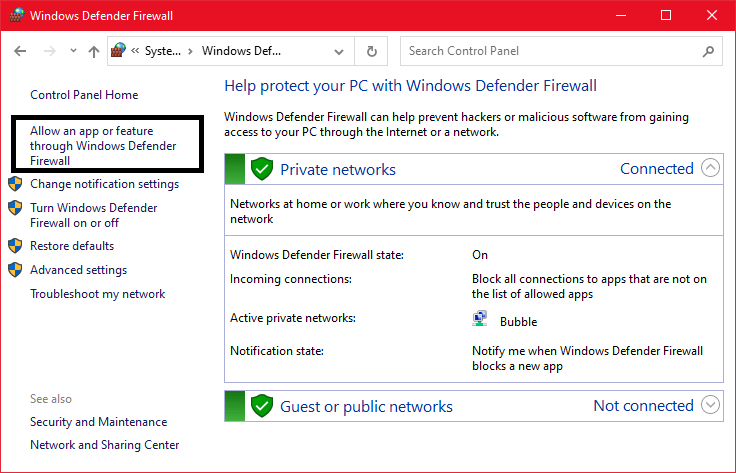
Task: Collapse the Private networks section
Action: (710, 168)
